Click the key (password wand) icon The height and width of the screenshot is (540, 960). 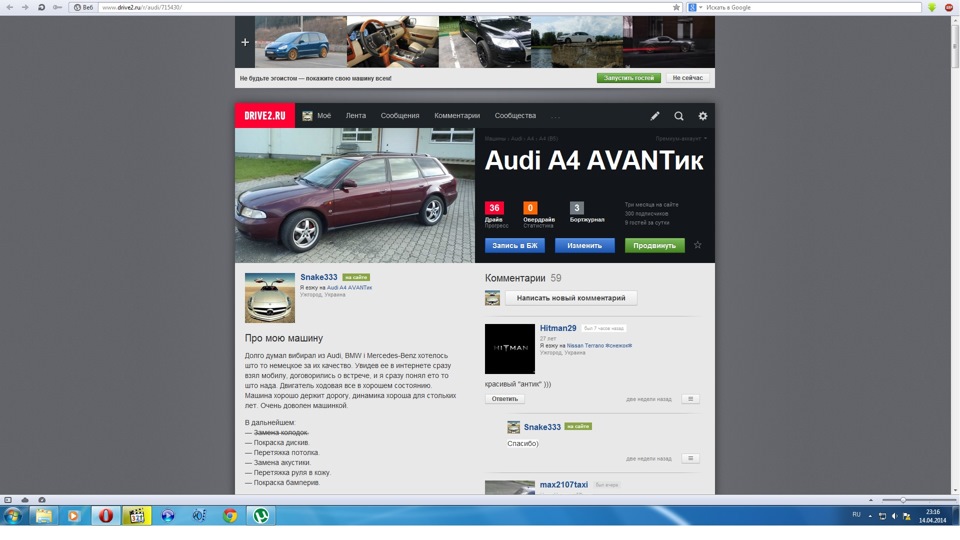[57, 7]
